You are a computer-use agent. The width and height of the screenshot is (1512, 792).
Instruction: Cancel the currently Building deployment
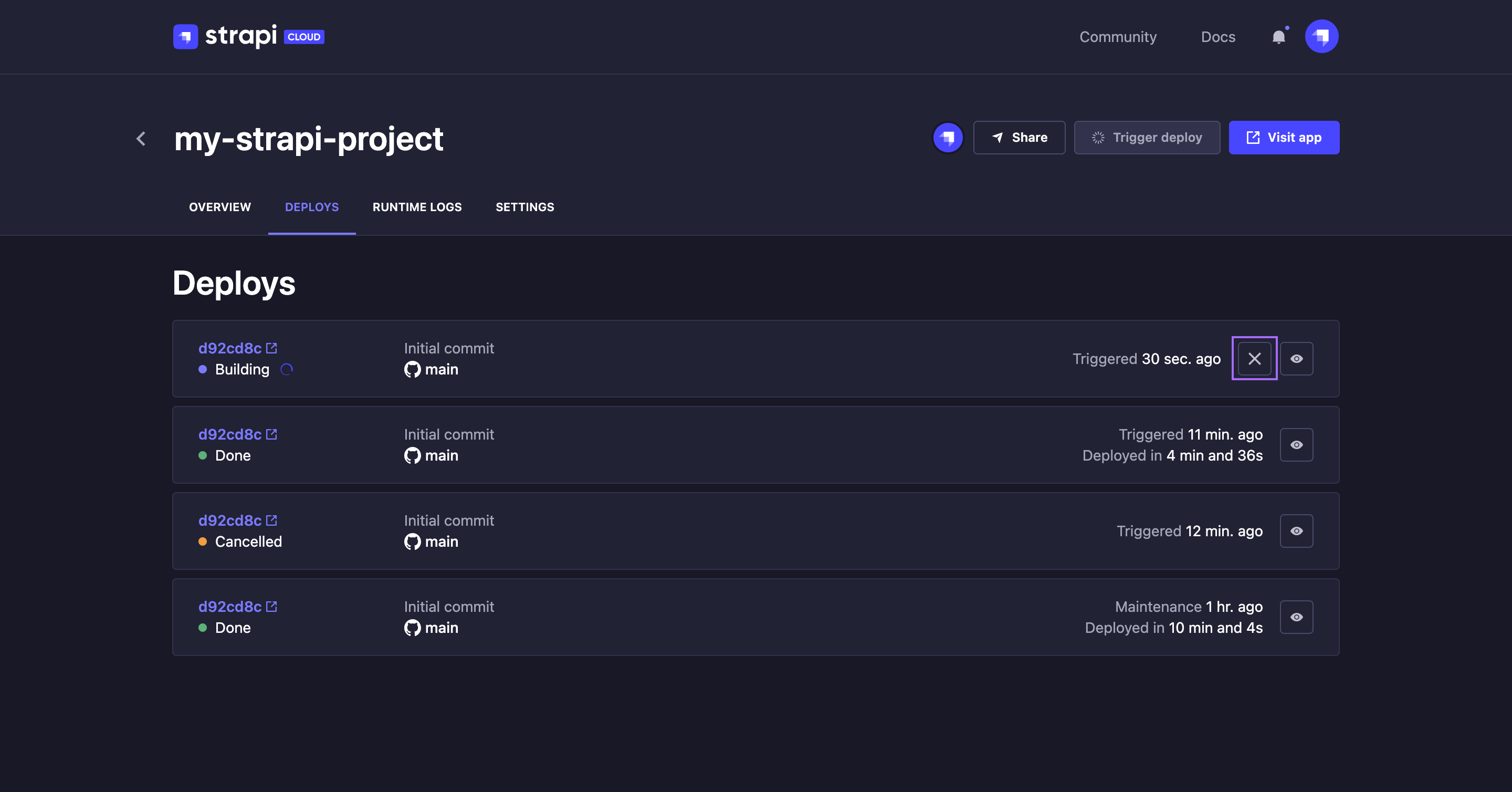1254,358
